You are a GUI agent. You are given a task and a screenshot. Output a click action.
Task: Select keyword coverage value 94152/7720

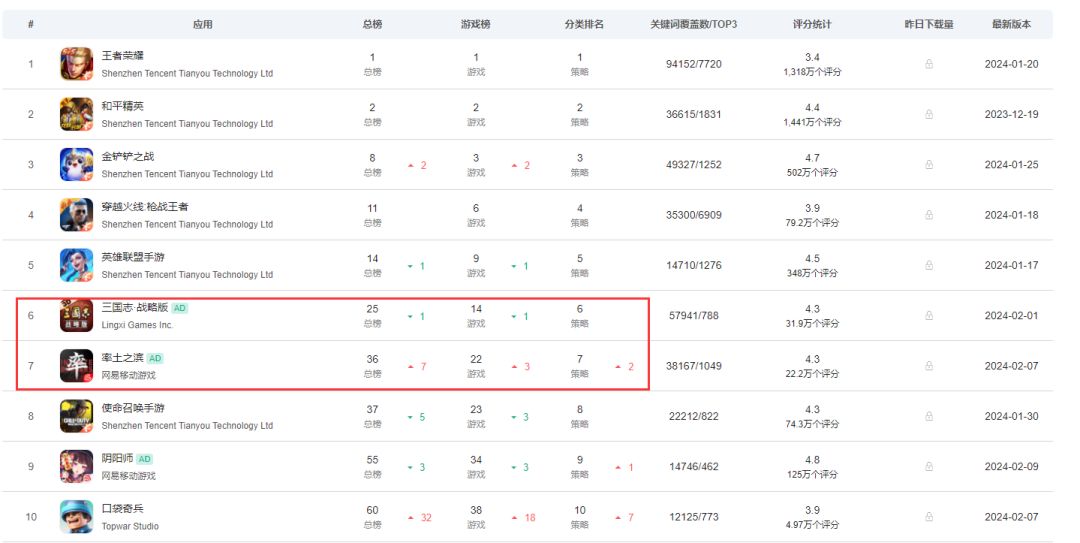(x=694, y=64)
